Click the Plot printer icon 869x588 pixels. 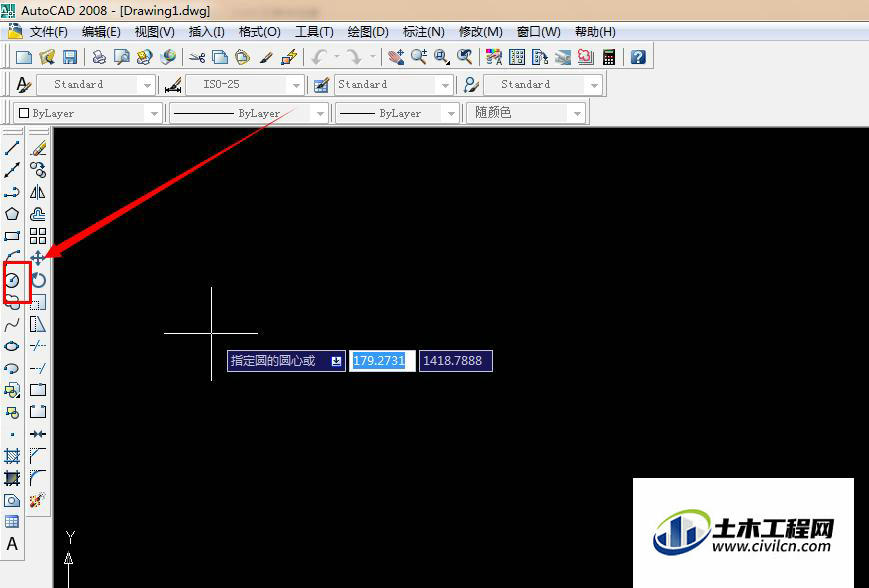99,57
